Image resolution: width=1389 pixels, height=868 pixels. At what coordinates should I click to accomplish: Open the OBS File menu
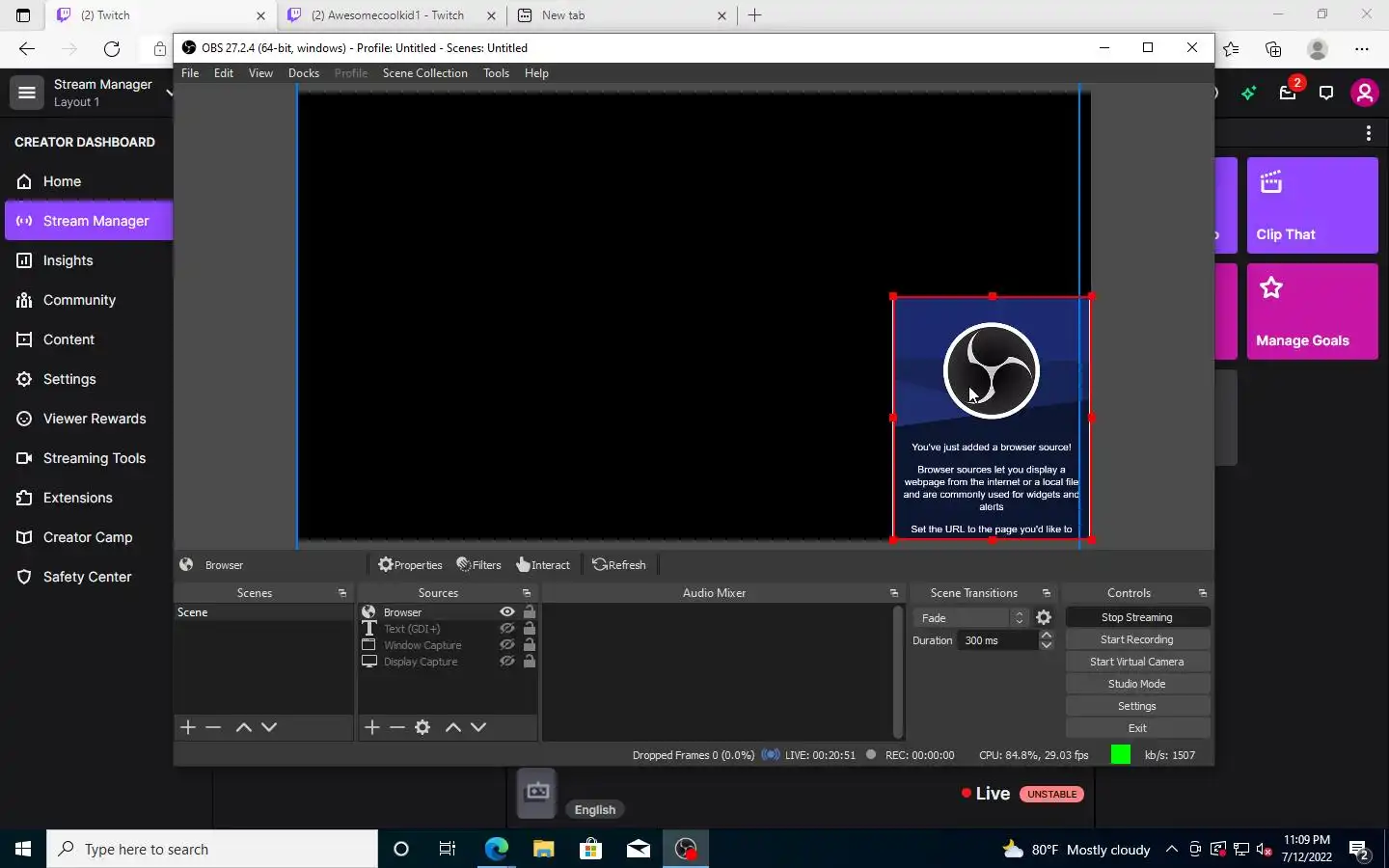click(x=190, y=73)
